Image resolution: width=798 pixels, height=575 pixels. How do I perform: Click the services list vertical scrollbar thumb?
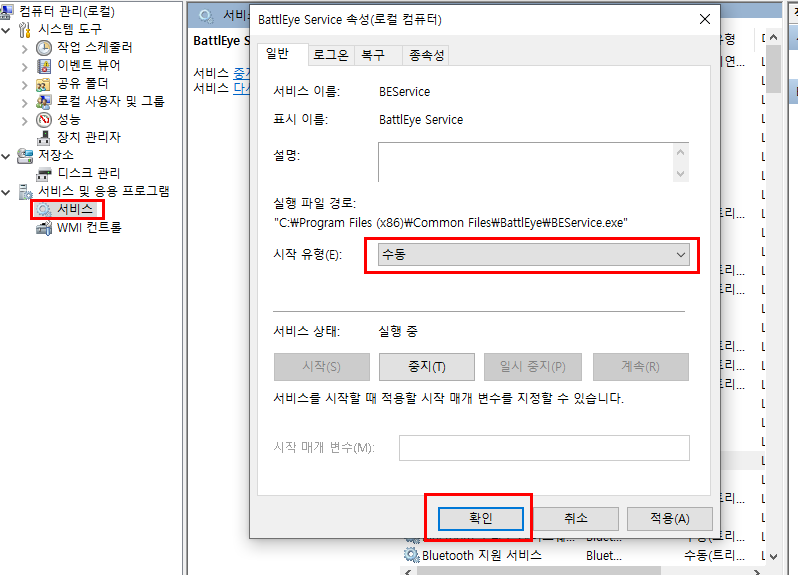[774, 69]
